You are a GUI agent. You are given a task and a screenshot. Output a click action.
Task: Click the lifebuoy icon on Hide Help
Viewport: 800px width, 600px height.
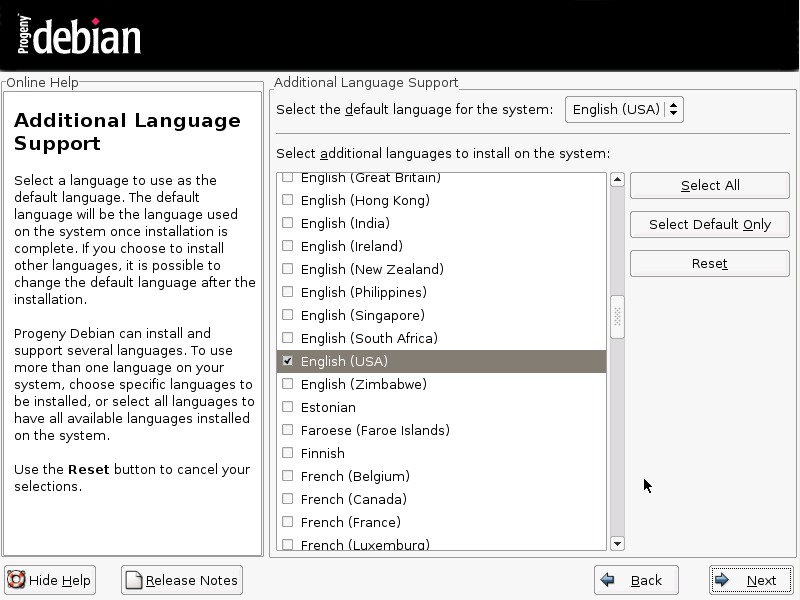[x=16, y=580]
